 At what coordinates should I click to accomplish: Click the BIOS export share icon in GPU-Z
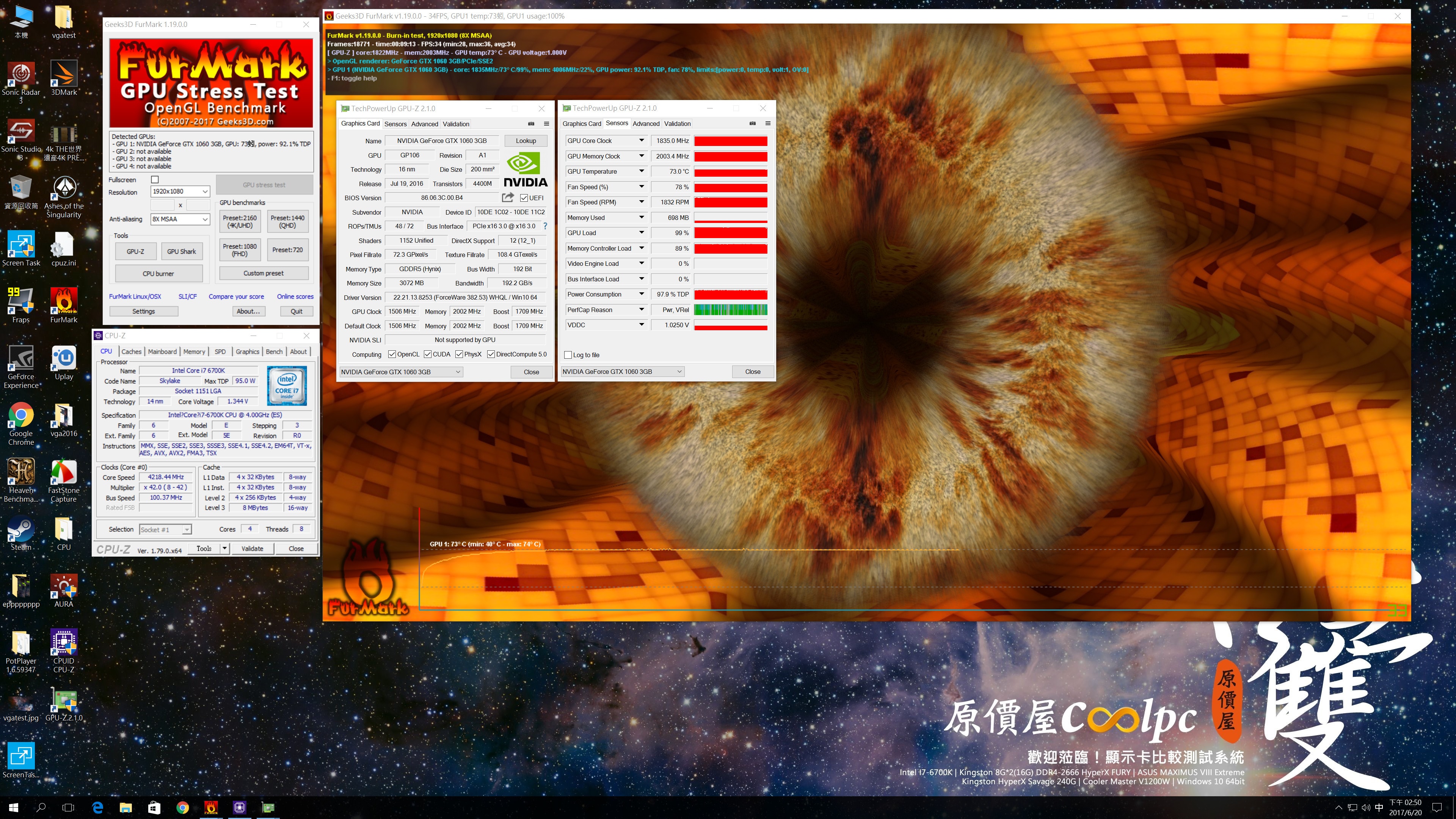pyautogui.click(x=508, y=197)
